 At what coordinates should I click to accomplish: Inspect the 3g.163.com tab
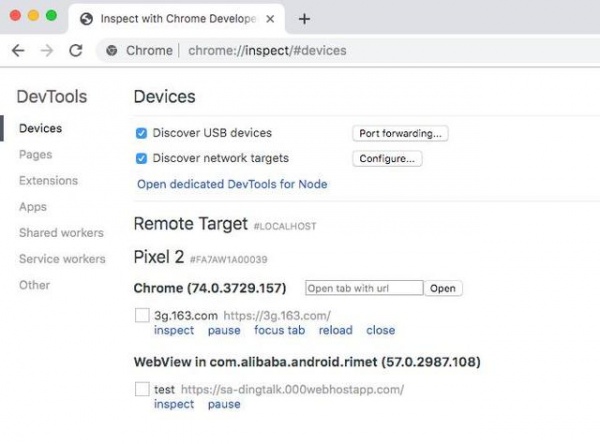tap(174, 330)
